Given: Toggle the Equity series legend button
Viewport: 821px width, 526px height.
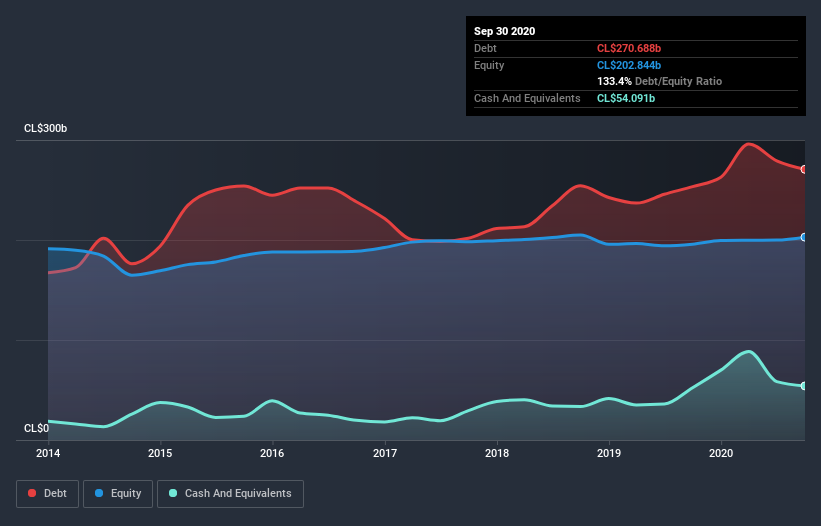Looking at the screenshot, I should tap(118, 494).
